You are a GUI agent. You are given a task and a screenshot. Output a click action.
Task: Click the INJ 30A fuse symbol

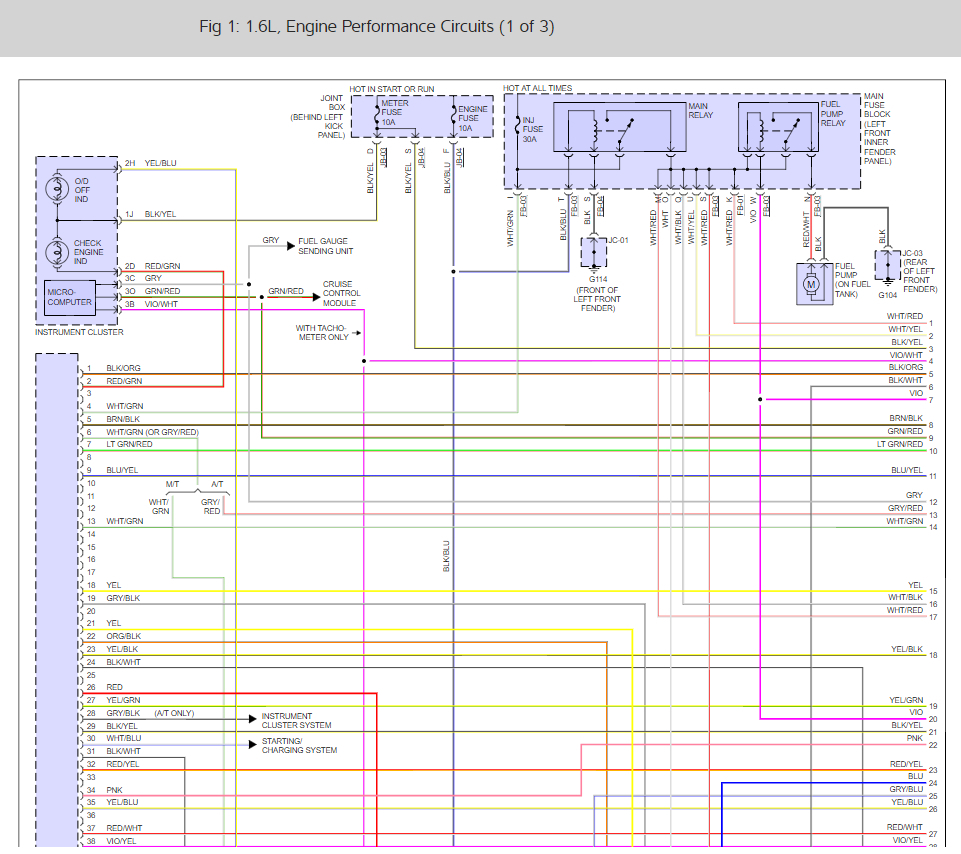518,124
